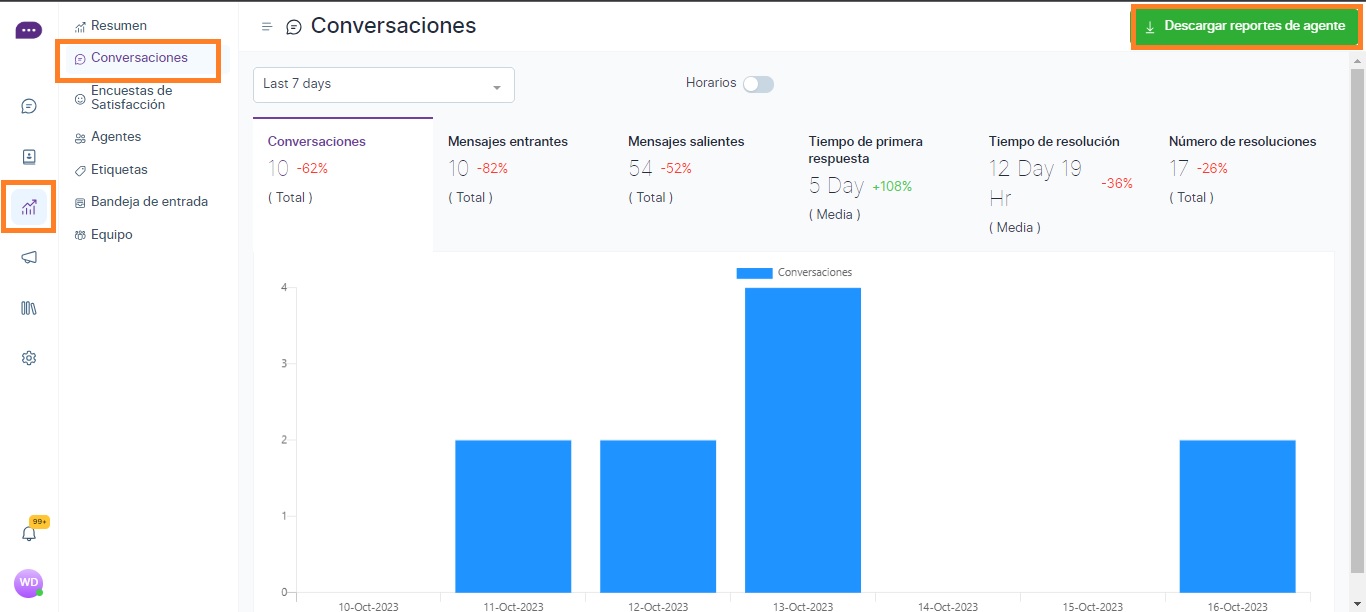Open notifications bell with 99+ badge
This screenshot has width=1366, height=612.
point(29,533)
